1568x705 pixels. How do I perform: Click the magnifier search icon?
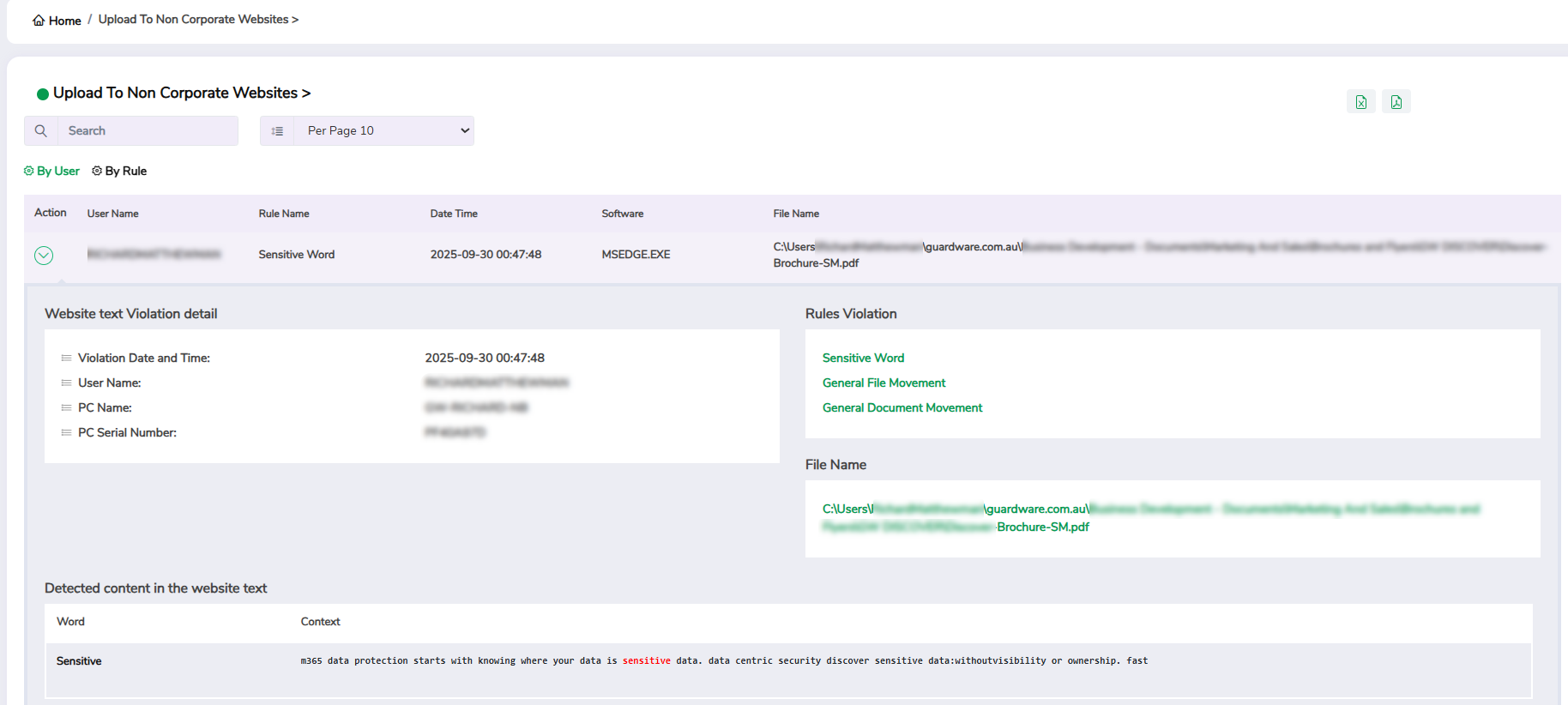tap(40, 131)
